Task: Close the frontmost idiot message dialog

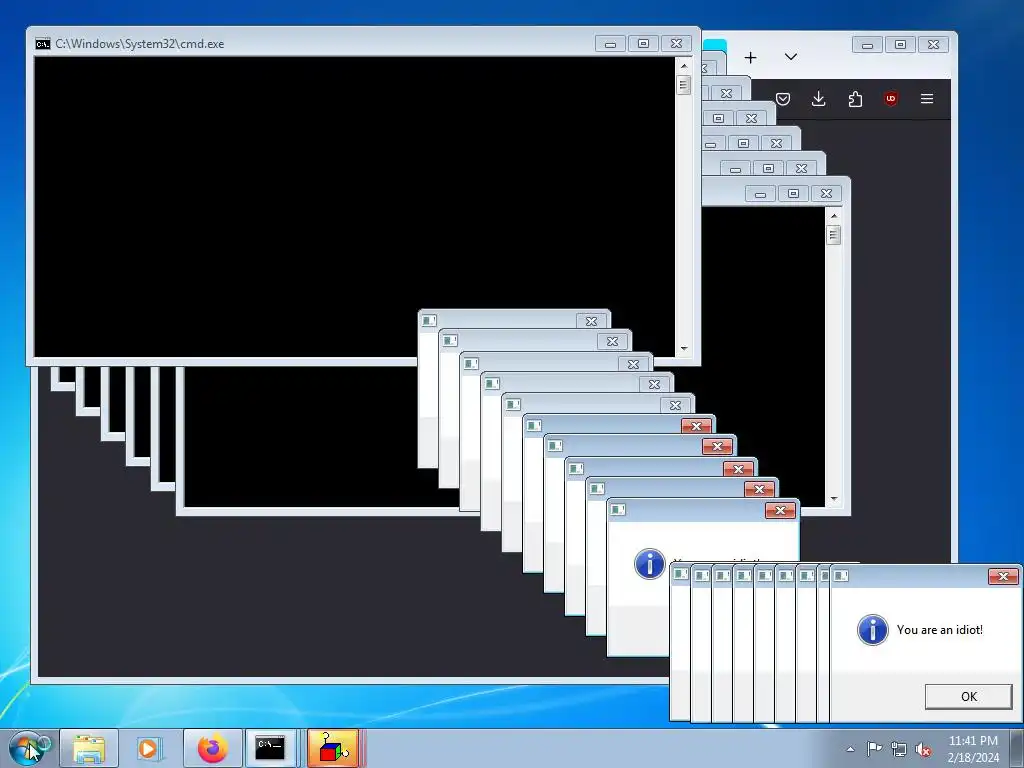Action: point(1003,576)
